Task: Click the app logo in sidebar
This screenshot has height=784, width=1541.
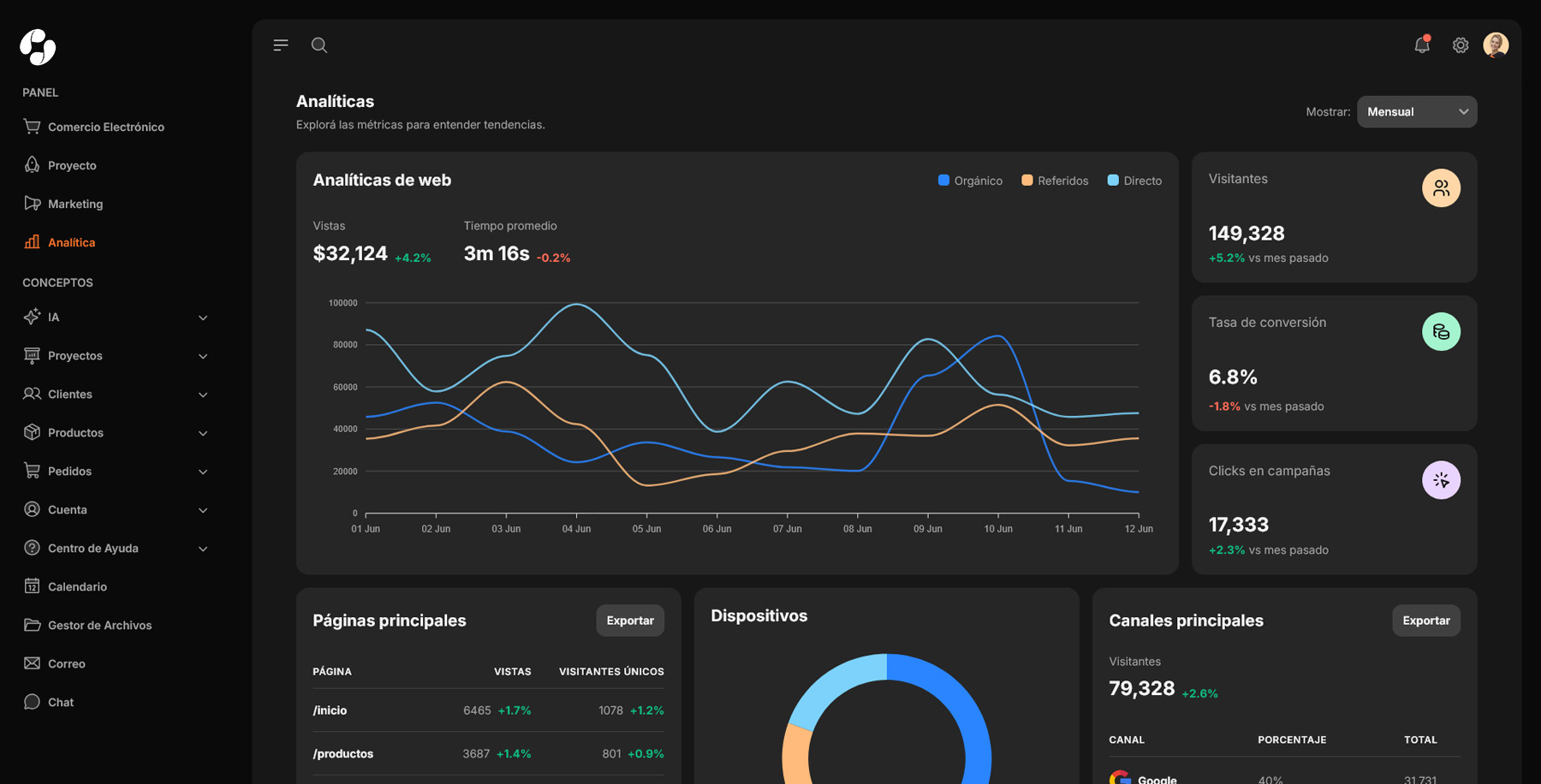Action: 38,47
